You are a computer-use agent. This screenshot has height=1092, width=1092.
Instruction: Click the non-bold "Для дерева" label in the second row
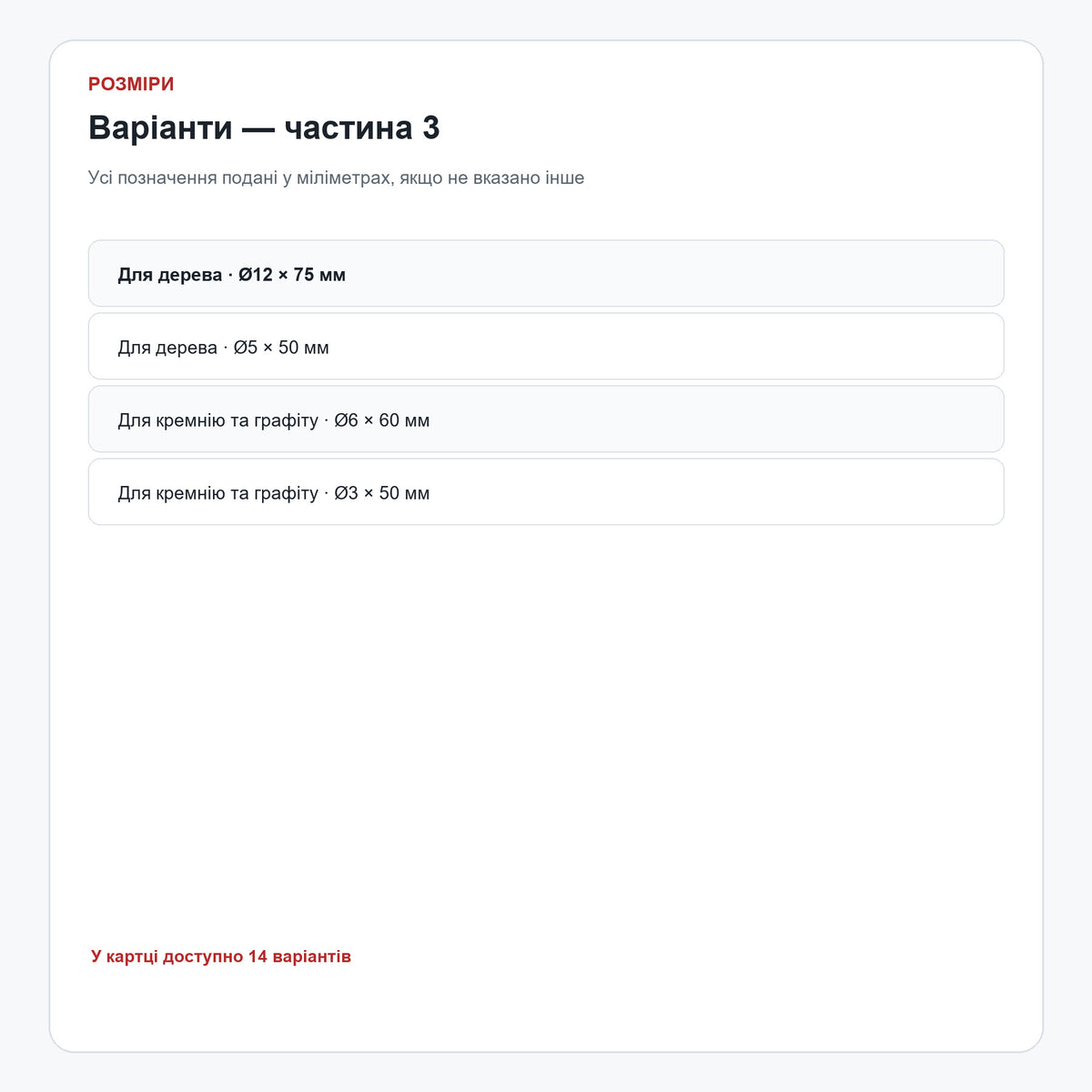tap(167, 348)
